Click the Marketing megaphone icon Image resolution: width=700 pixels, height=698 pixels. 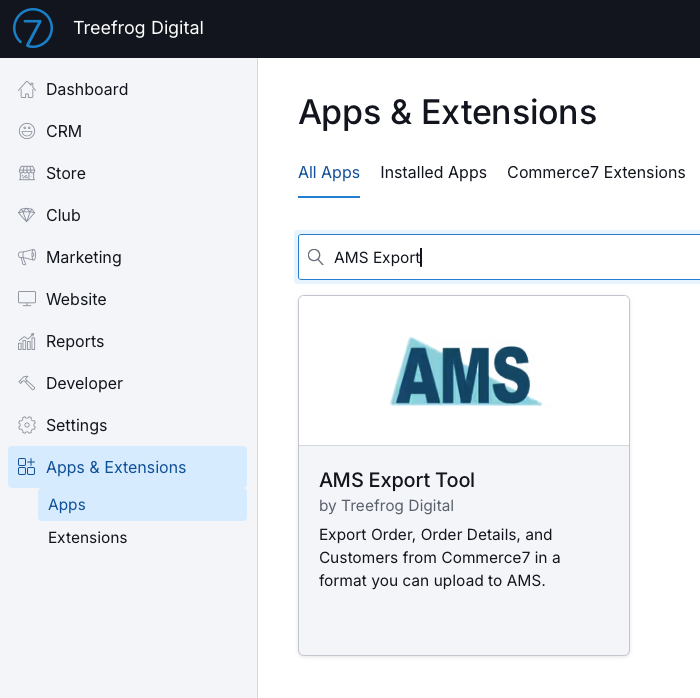tap(27, 257)
